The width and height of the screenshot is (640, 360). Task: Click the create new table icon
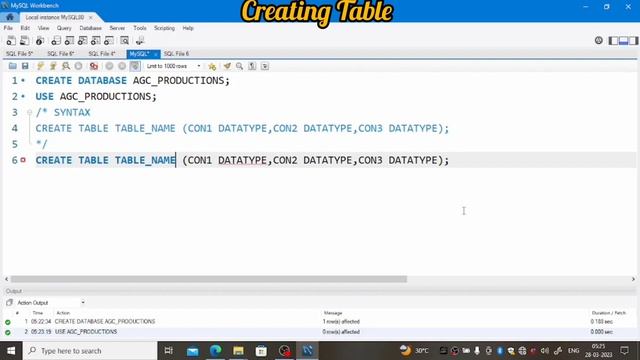coord(69,40)
